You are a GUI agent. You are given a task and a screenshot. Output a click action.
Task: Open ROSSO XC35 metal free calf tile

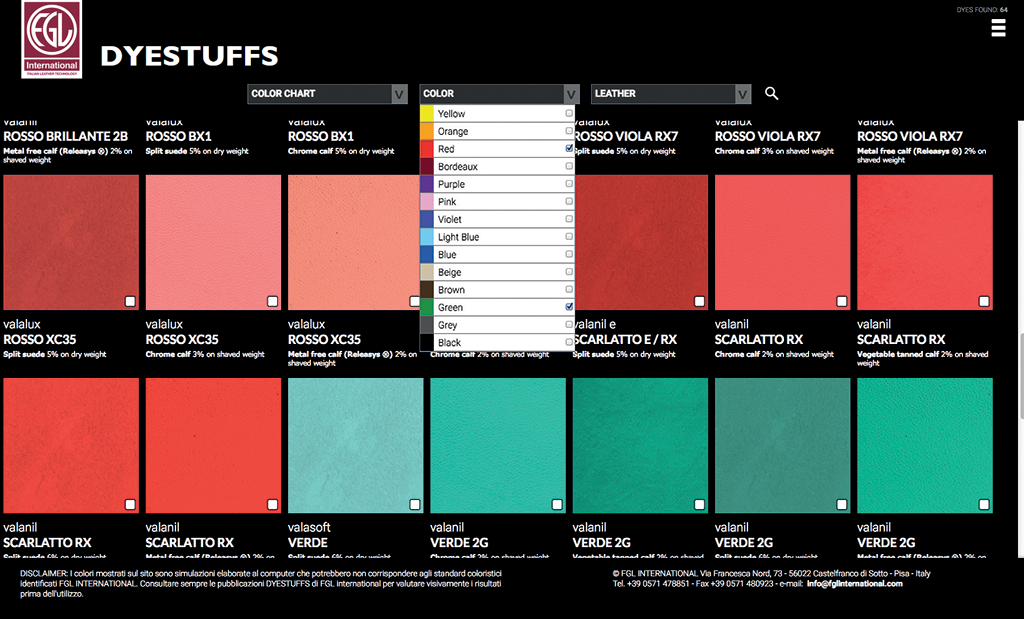pos(353,242)
